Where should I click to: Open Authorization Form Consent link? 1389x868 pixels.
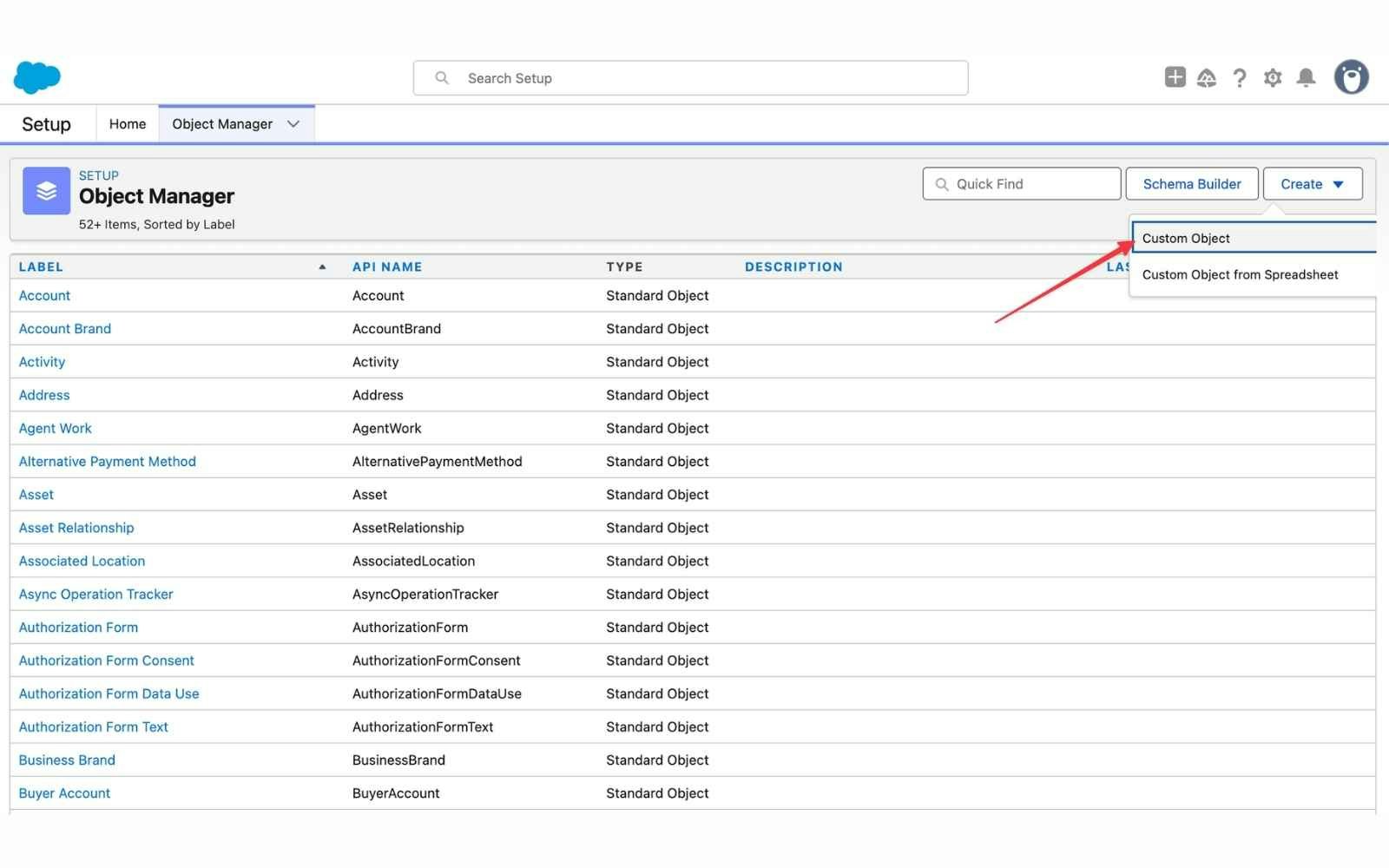pyautogui.click(x=107, y=661)
